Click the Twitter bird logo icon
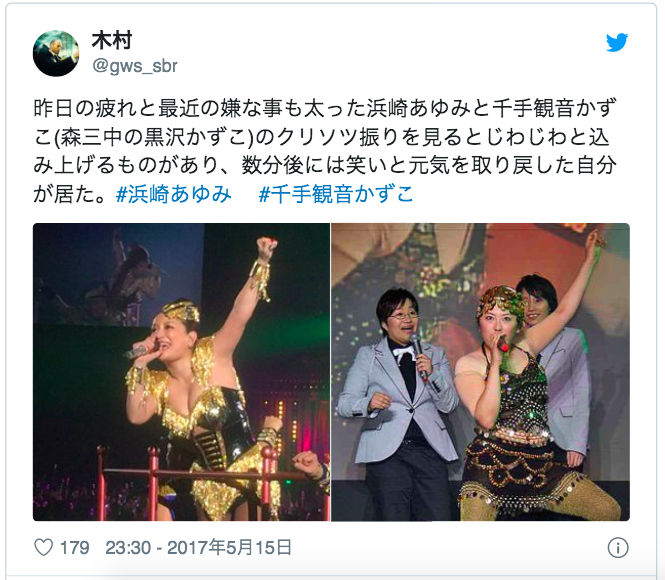This screenshot has height=580, width=665. (617, 42)
